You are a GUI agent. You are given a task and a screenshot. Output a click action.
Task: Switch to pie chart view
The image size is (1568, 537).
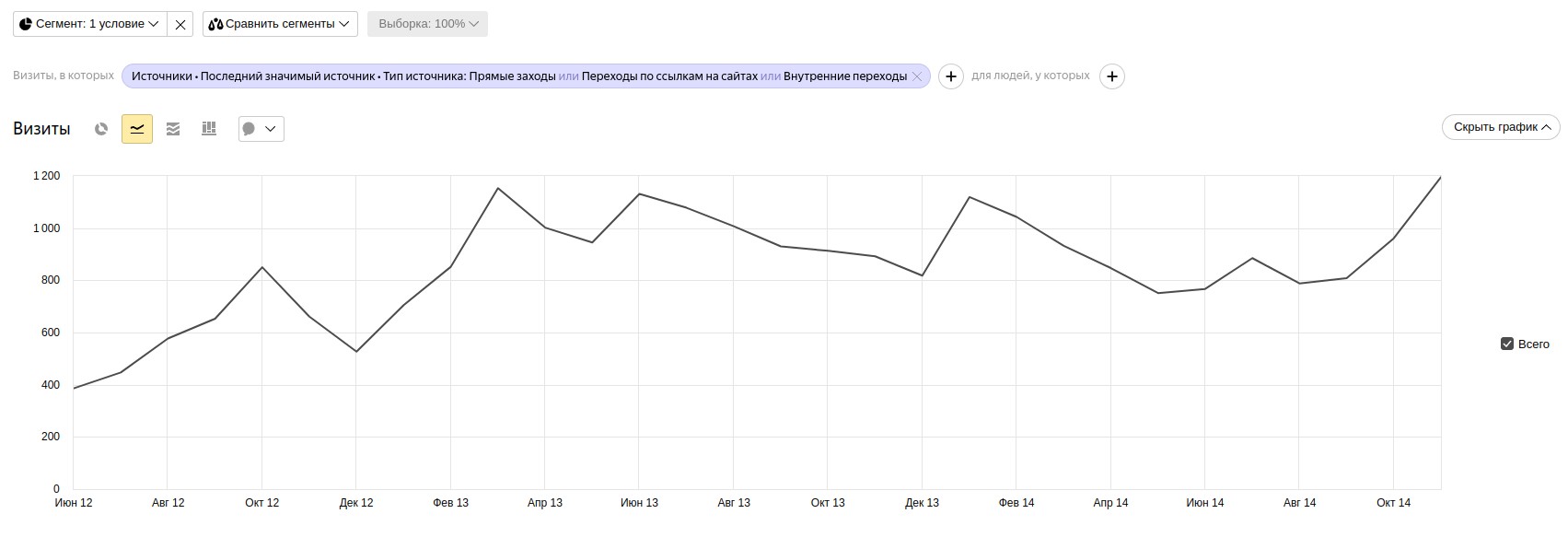click(x=101, y=129)
